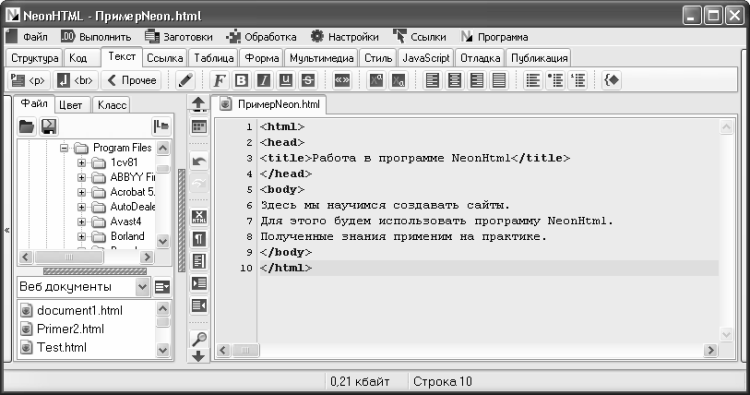Screen dimensions: 750x395
Task: Open the Прочее tags button
Action: point(132,80)
